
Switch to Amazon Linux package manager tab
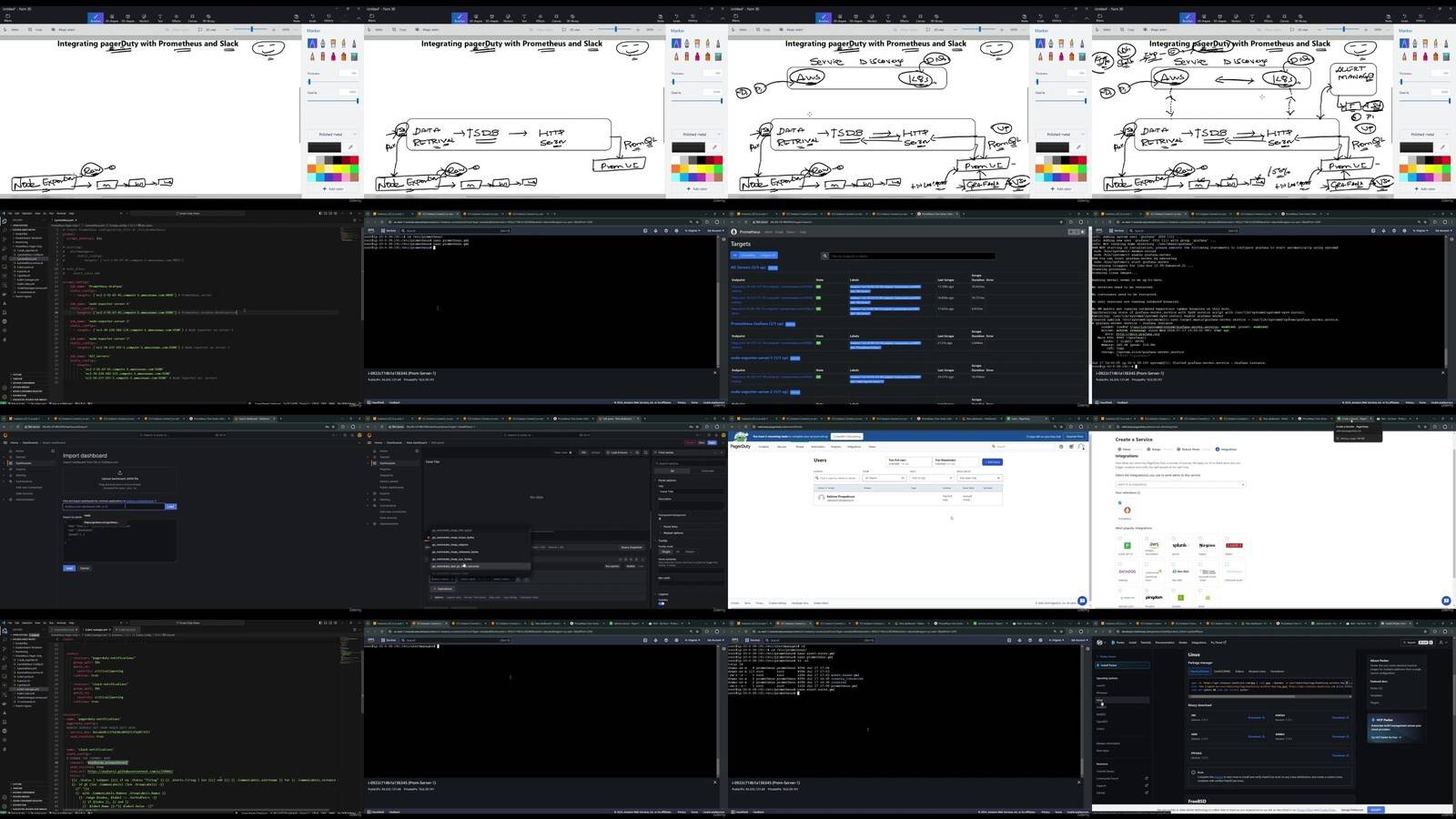[1257, 672]
